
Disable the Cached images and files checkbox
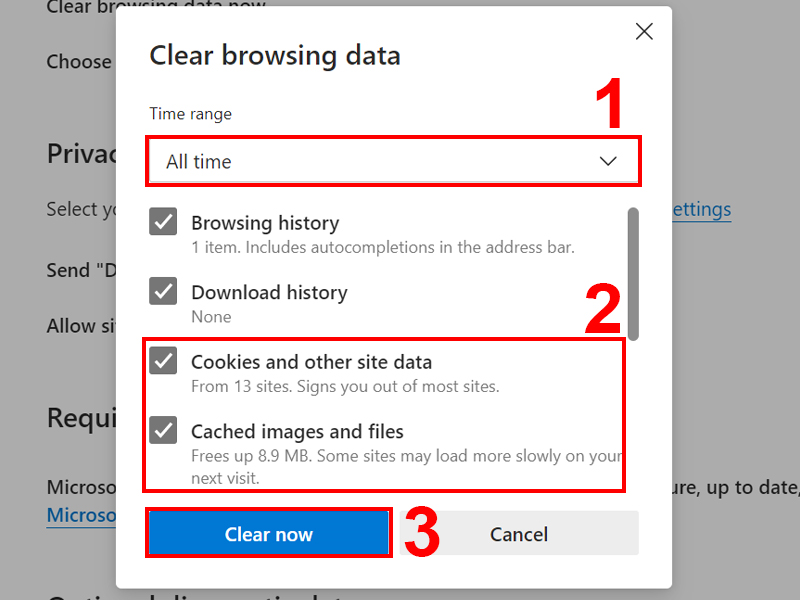(x=163, y=432)
